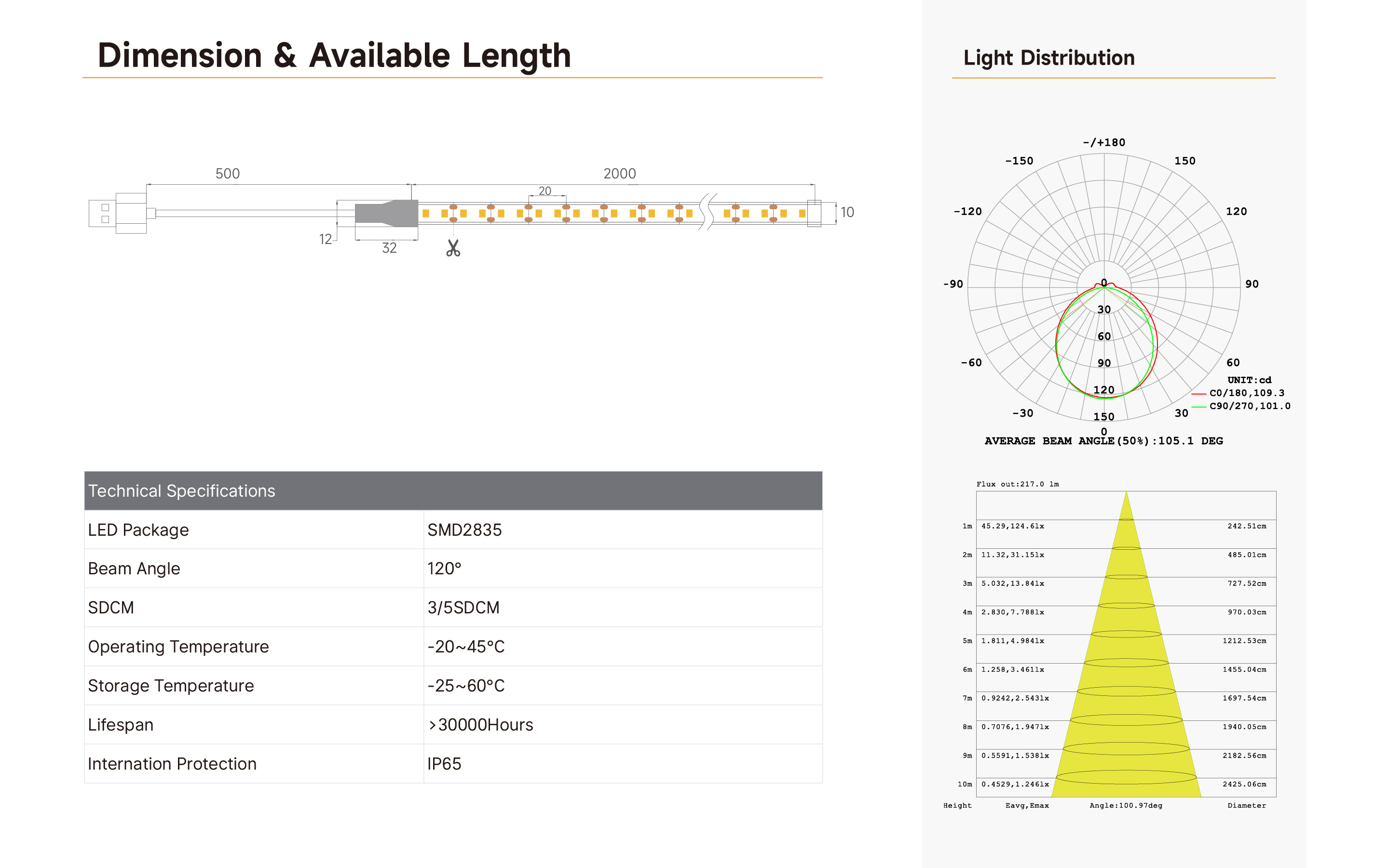Click the 2000 length dimension label

point(619,174)
